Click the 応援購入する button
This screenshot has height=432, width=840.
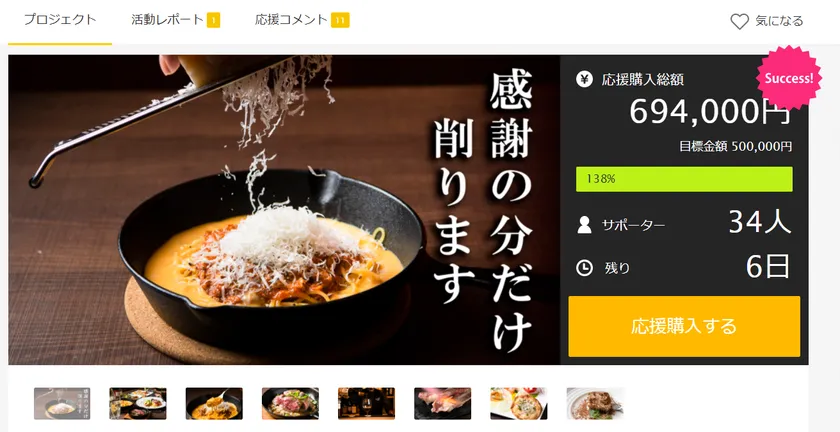pyautogui.click(x=684, y=326)
